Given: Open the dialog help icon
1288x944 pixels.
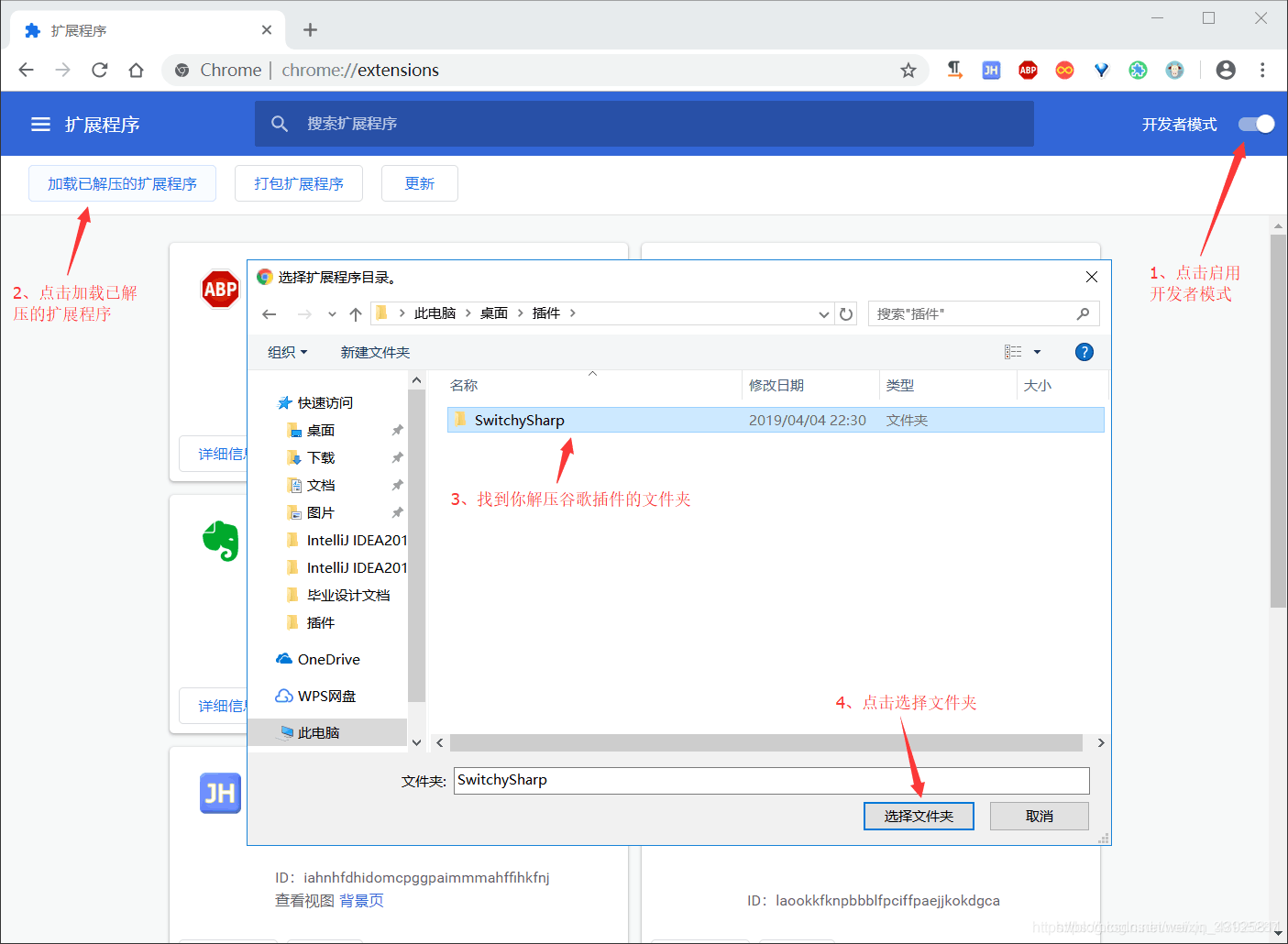Looking at the screenshot, I should pyautogui.click(x=1084, y=352).
